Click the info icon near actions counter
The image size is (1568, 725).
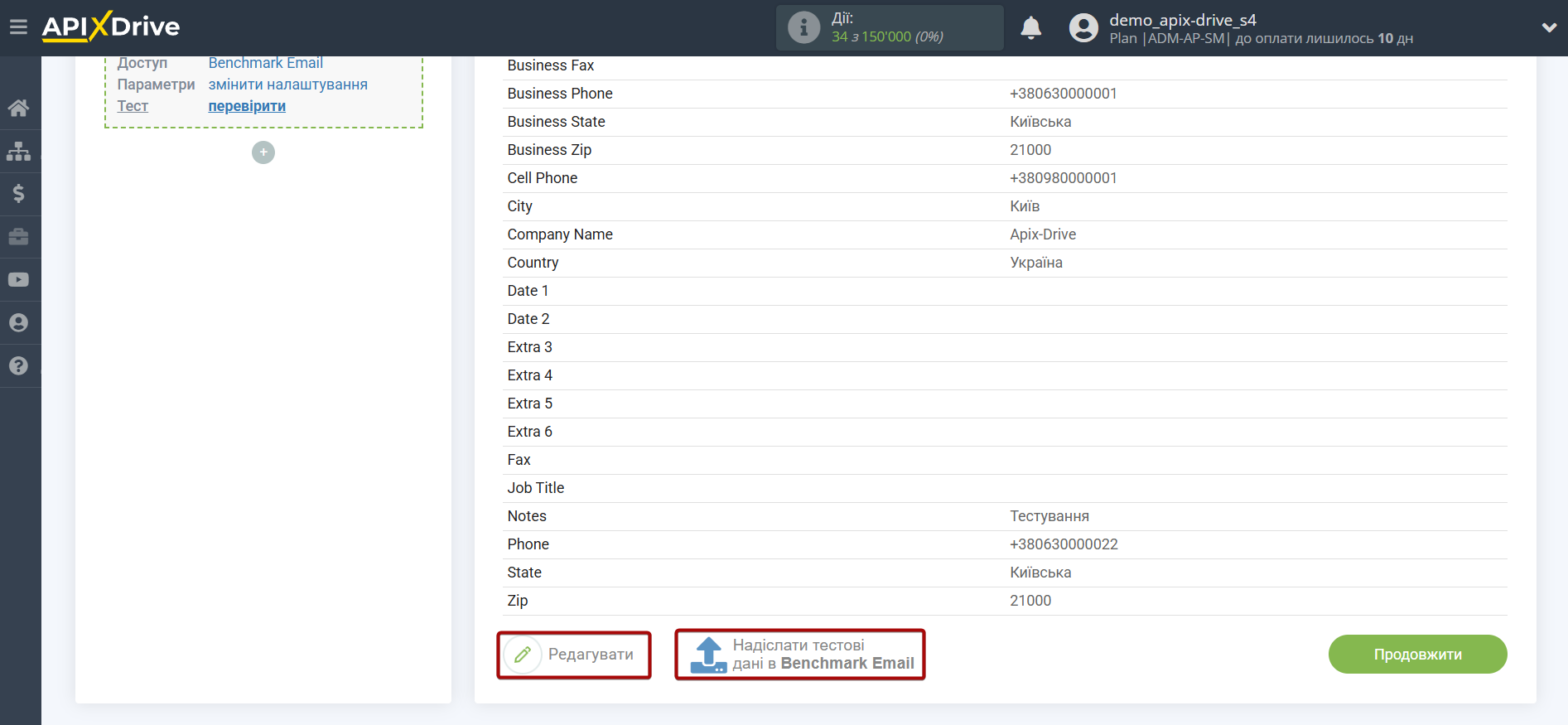point(803,27)
